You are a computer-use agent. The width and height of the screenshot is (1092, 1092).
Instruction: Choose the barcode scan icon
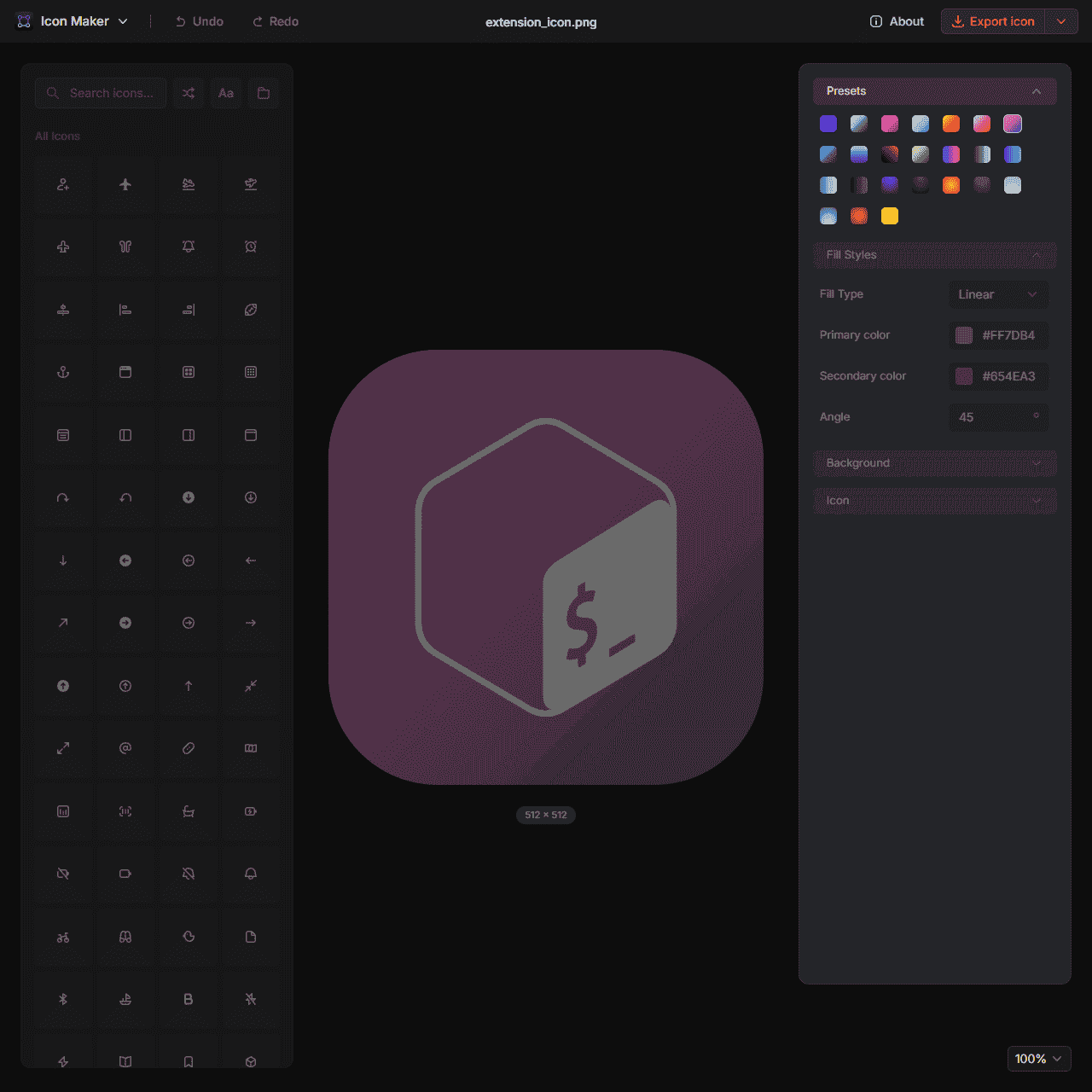point(125,811)
